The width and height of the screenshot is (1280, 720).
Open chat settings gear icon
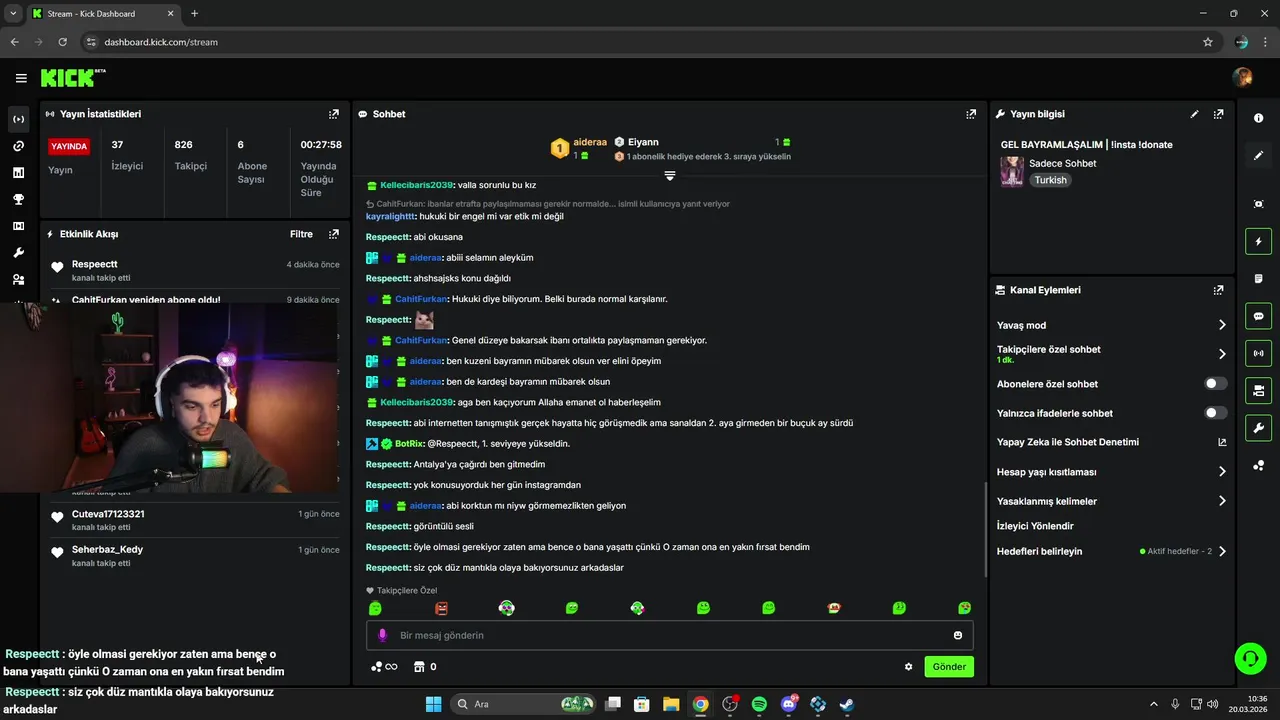coord(908,667)
